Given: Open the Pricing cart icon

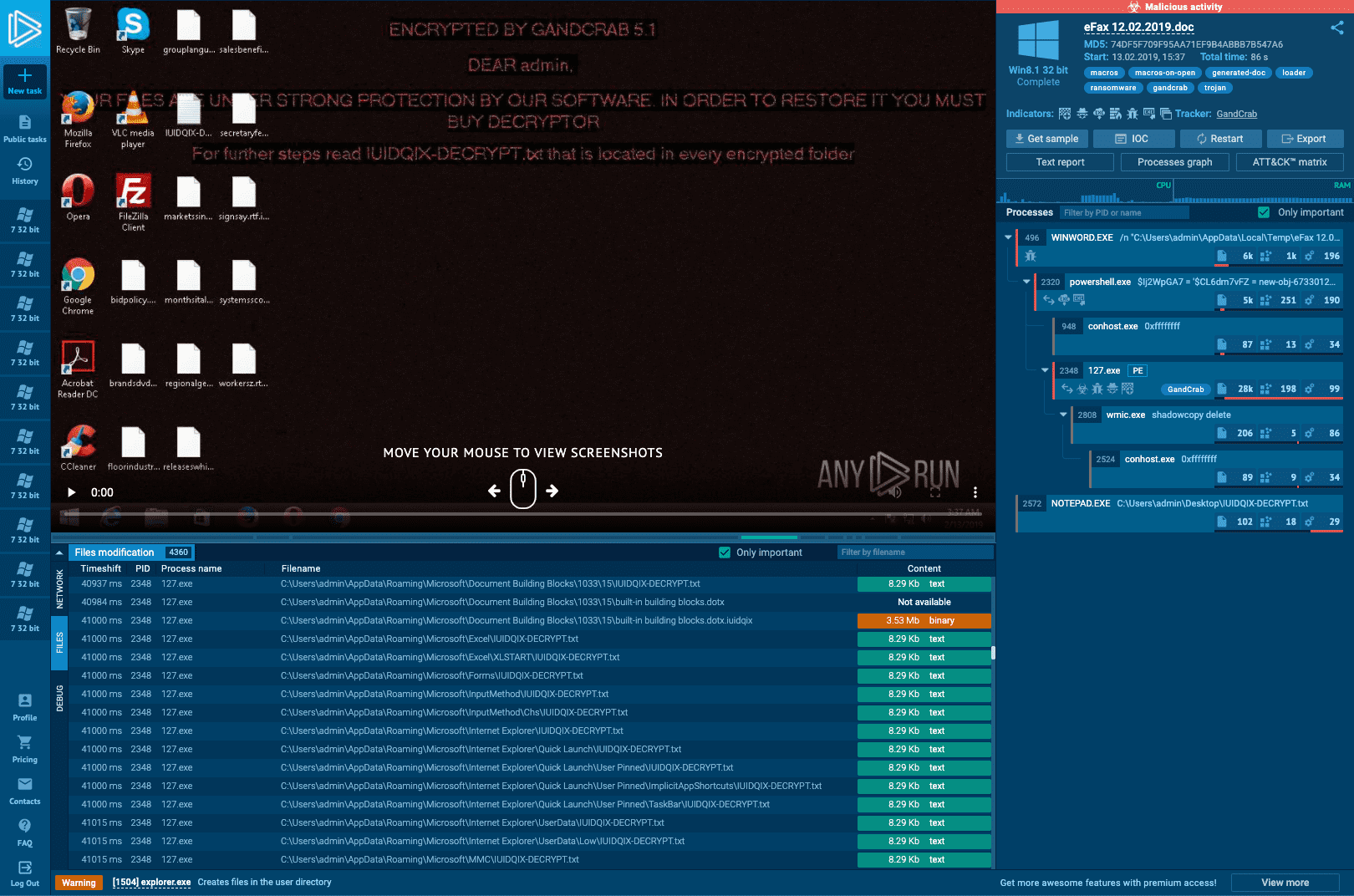Looking at the screenshot, I should pos(25,743).
